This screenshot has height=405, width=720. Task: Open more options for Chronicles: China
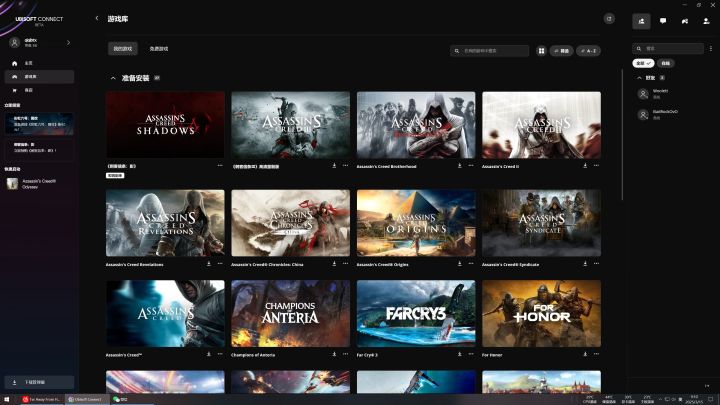tap(345, 264)
